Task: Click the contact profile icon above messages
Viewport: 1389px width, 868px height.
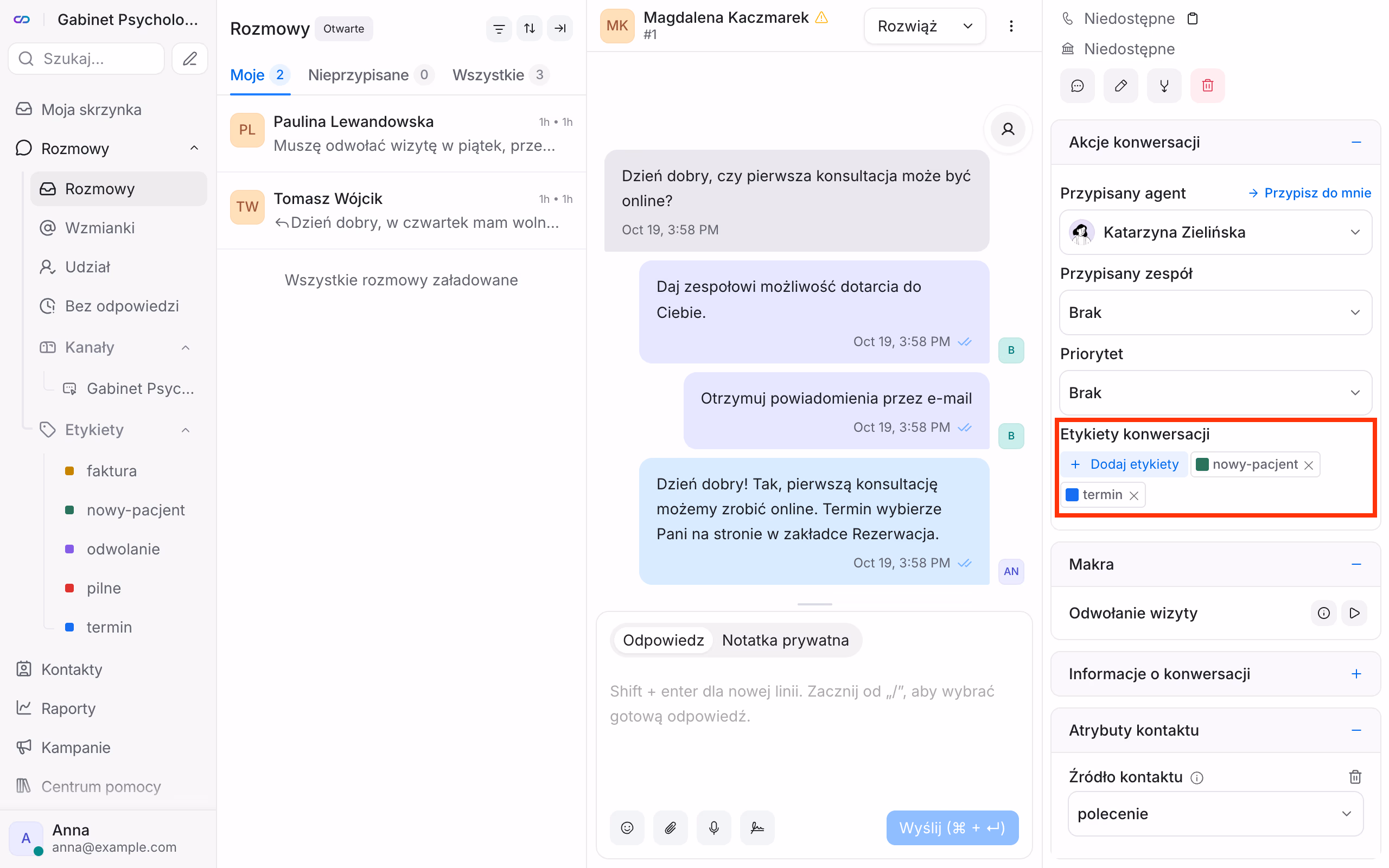Action: [x=1008, y=129]
